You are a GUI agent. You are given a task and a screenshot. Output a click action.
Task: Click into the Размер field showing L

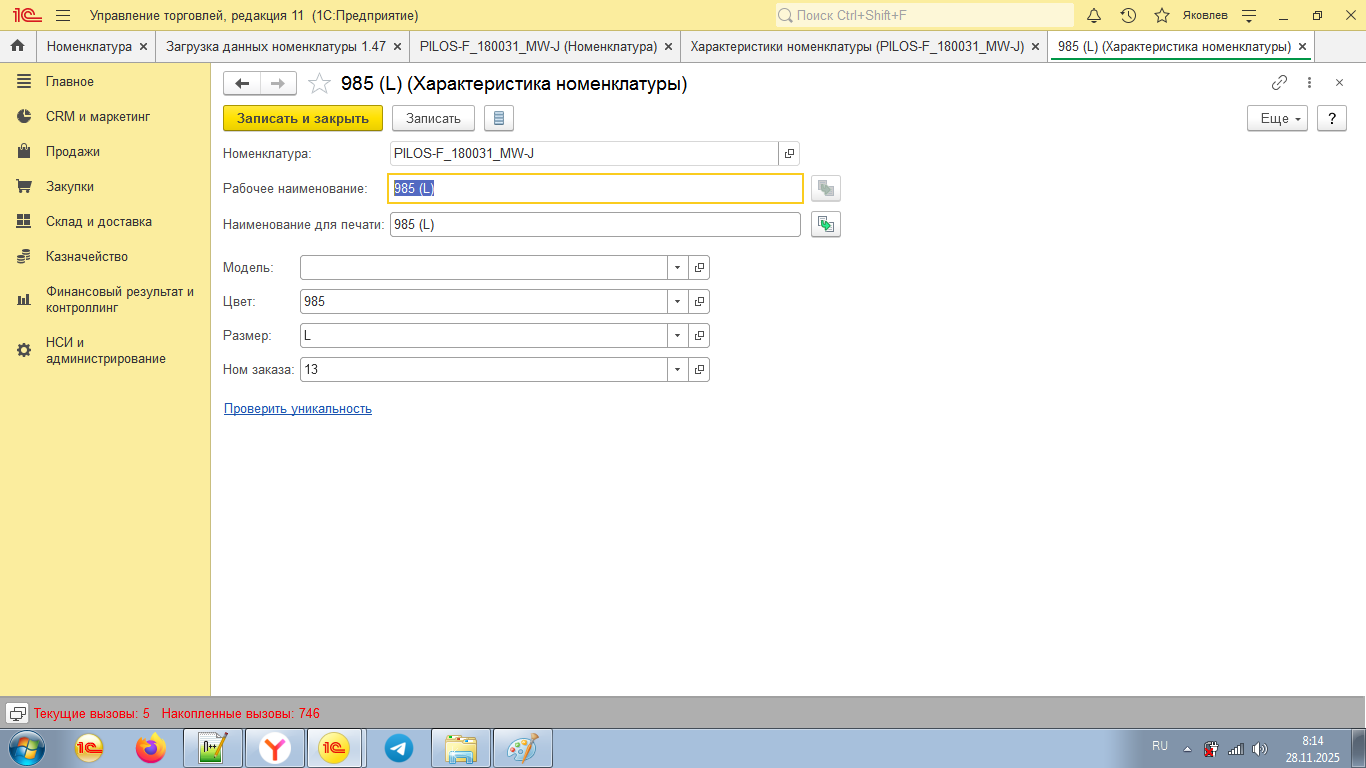pos(484,336)
